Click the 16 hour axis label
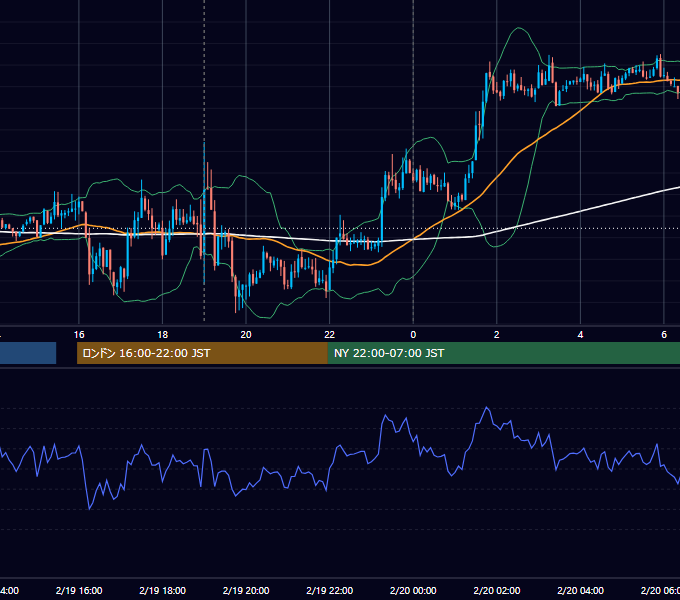Screen dimensions: 680x600 coord(79,335)
